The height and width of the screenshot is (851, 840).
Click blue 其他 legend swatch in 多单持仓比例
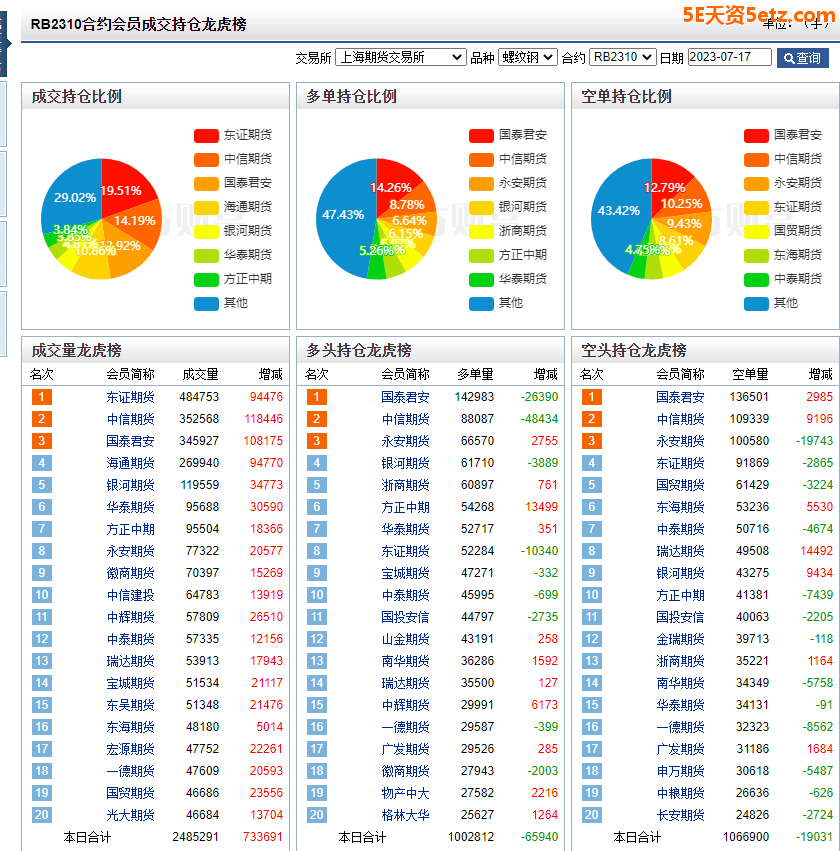481,303
